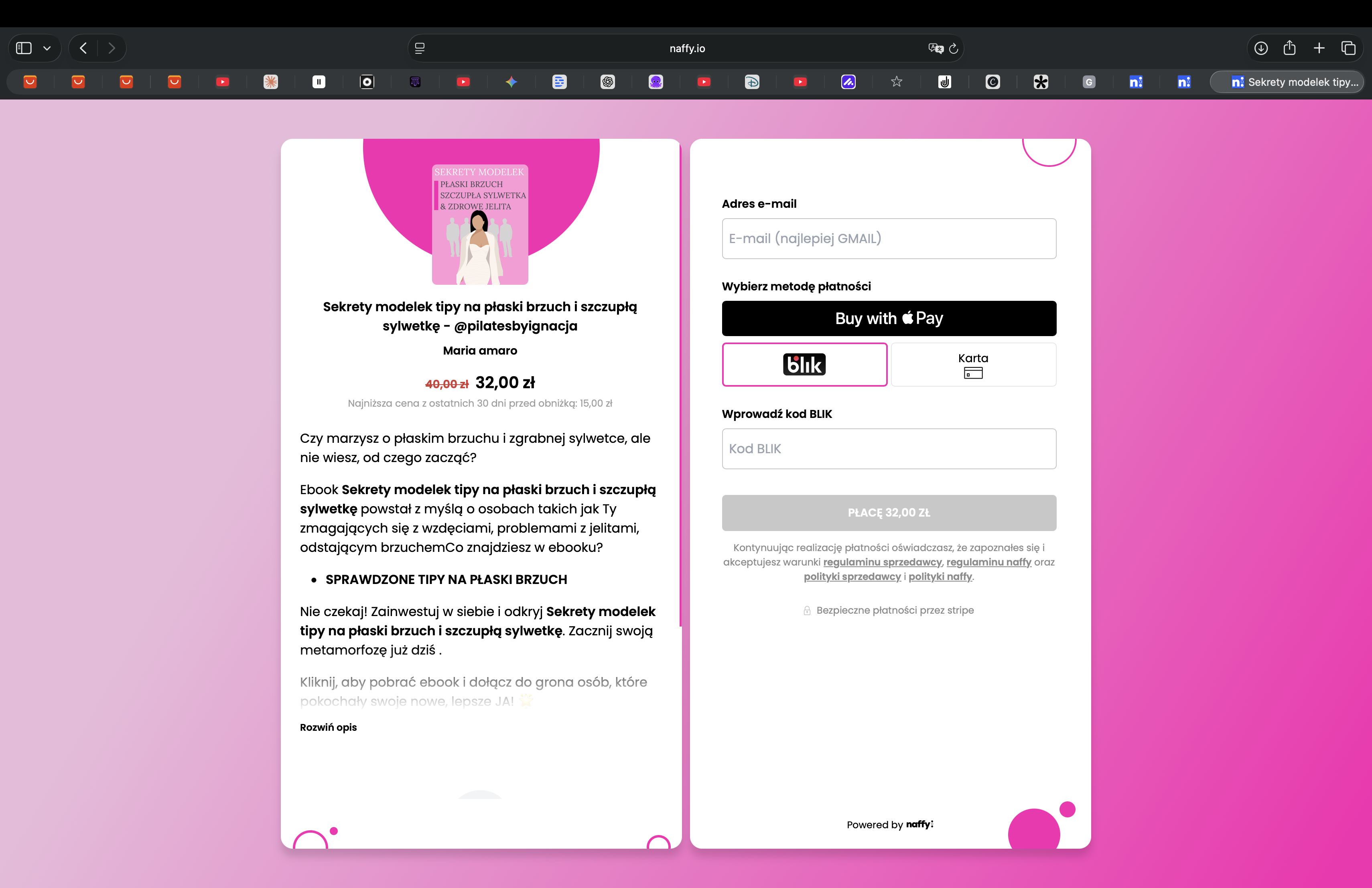
Task: Reload the page with the refresh icon
Action: click(954, 49)
